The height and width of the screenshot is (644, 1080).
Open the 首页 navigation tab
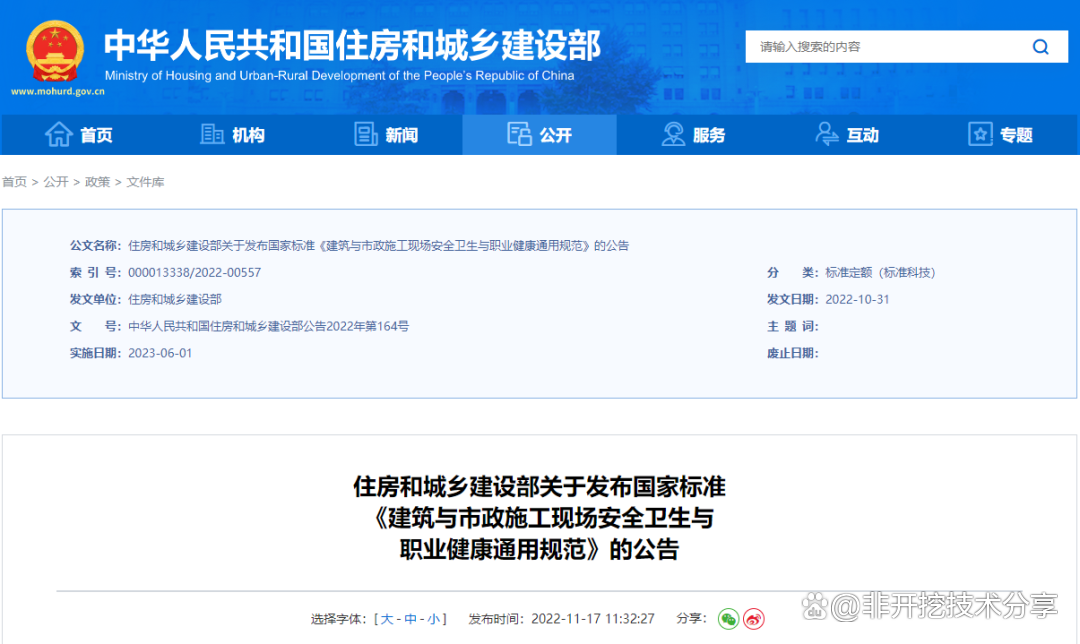pos(79,135)
